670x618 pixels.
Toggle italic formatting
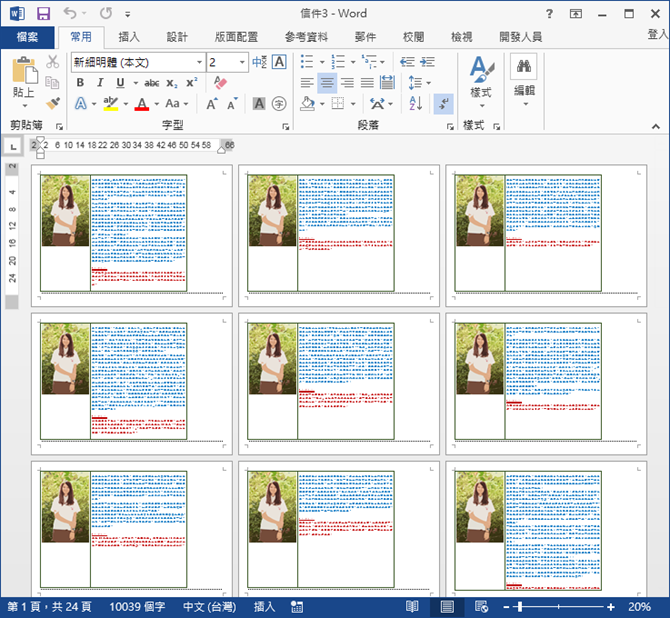pyautogui.click(x=100, y=82)
